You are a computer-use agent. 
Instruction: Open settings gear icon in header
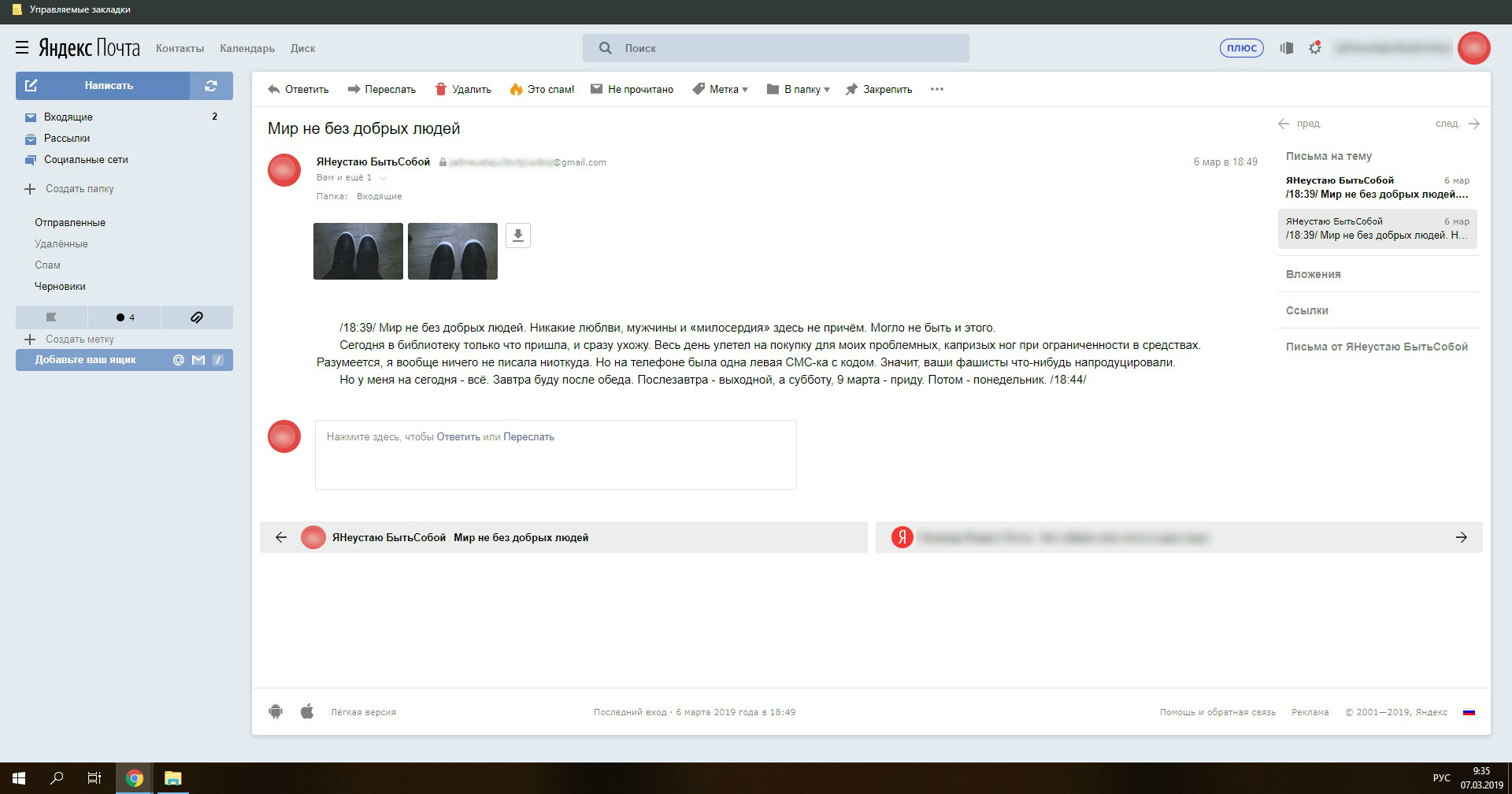pyautogui.click(x=1314, y=48)
